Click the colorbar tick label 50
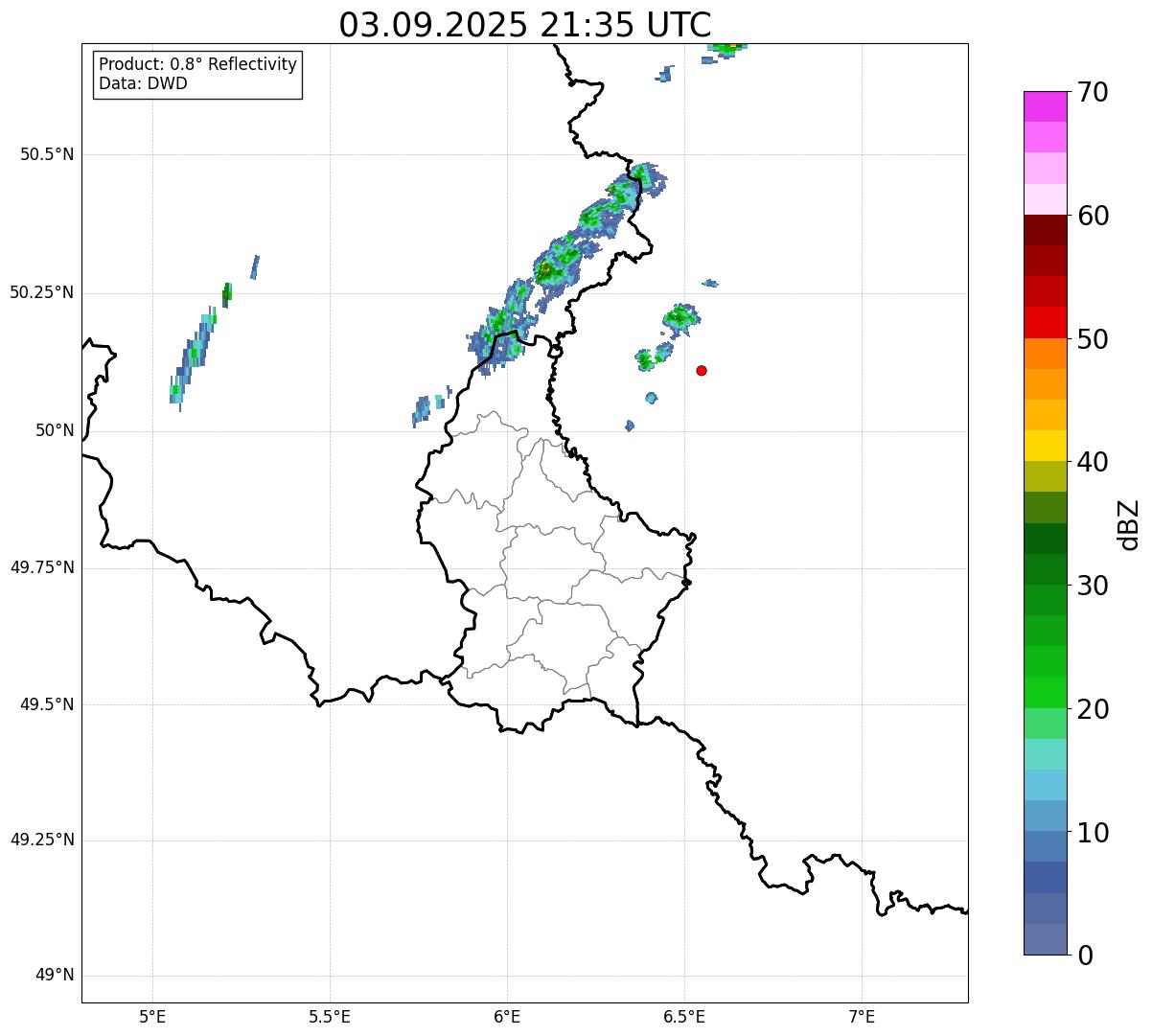This screenshot has width=1152, height=1036. click(x=1093, y=339)
